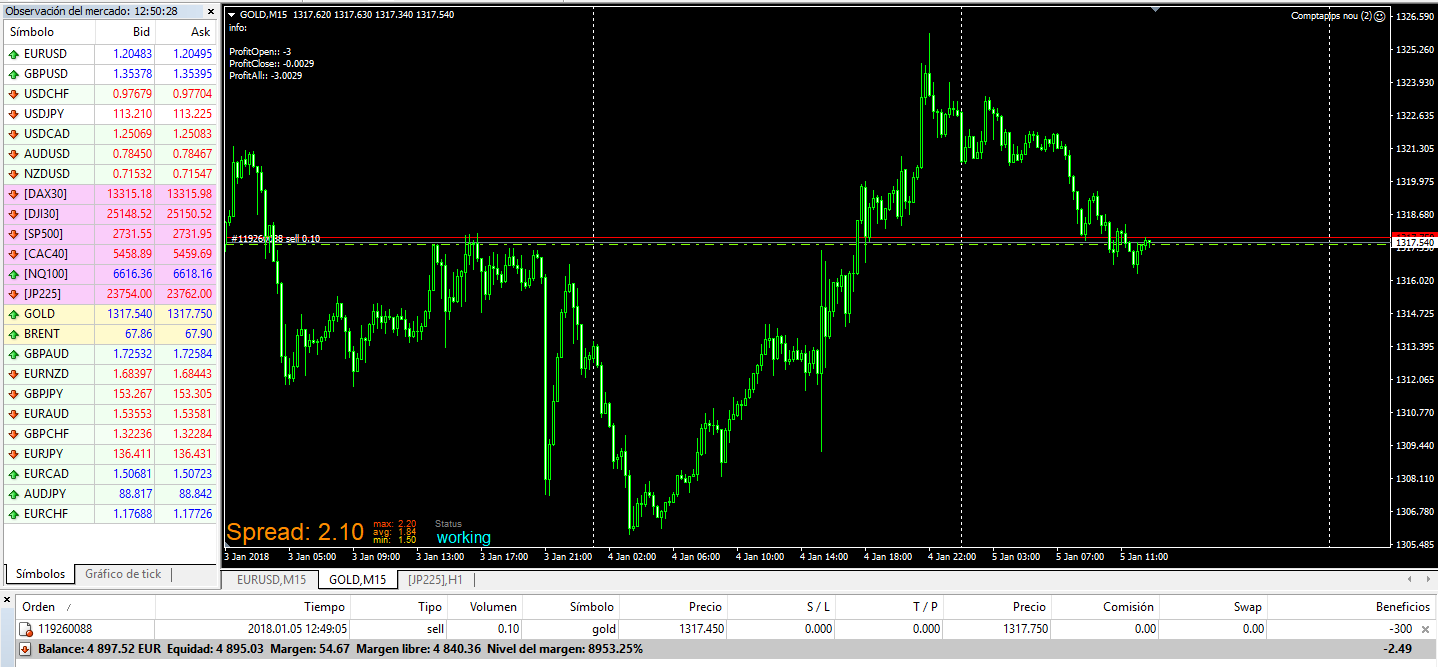Click the [DJI30] symbol arrow icon
Image resolution: width=1438 pixels, height=667 pixels.
[x=14, y=214]
